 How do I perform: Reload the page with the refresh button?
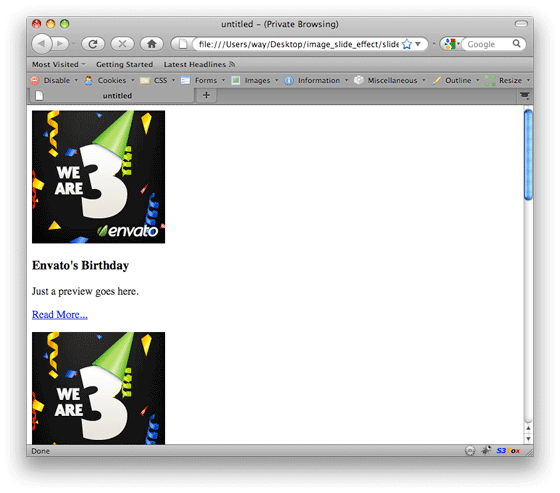[x=93, y=44]
